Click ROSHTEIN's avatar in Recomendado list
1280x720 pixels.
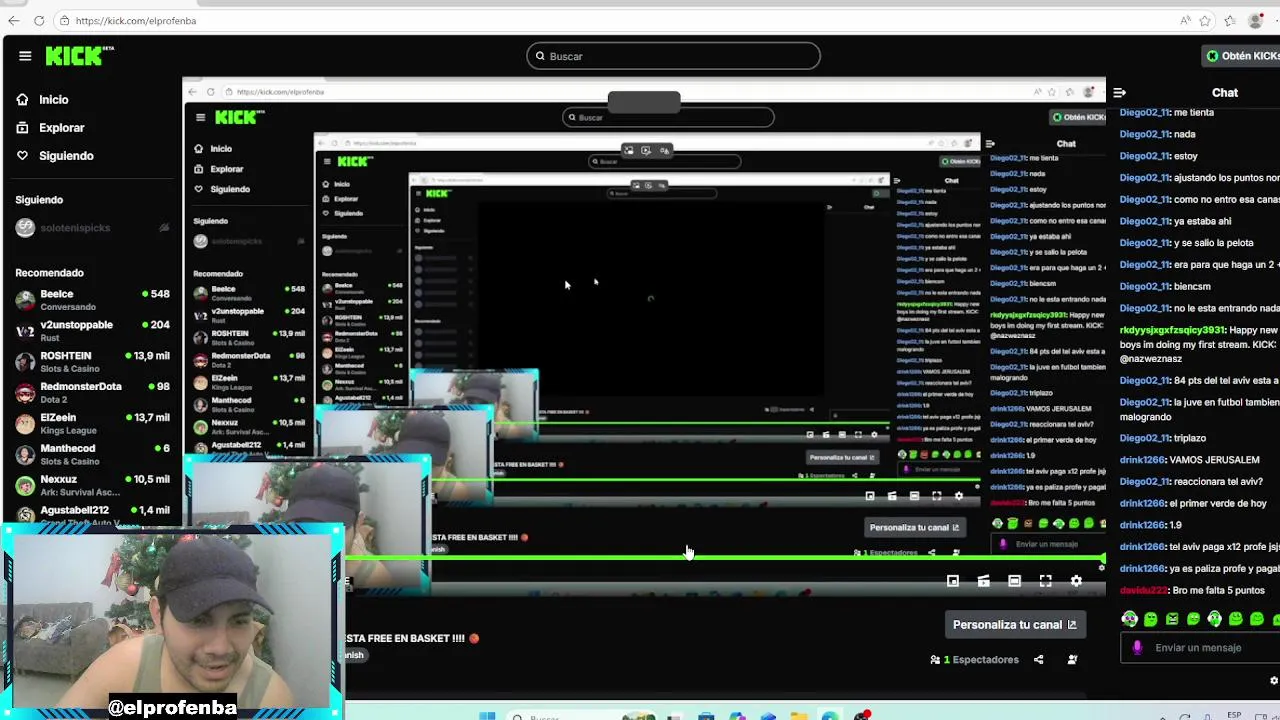[25, 361]
